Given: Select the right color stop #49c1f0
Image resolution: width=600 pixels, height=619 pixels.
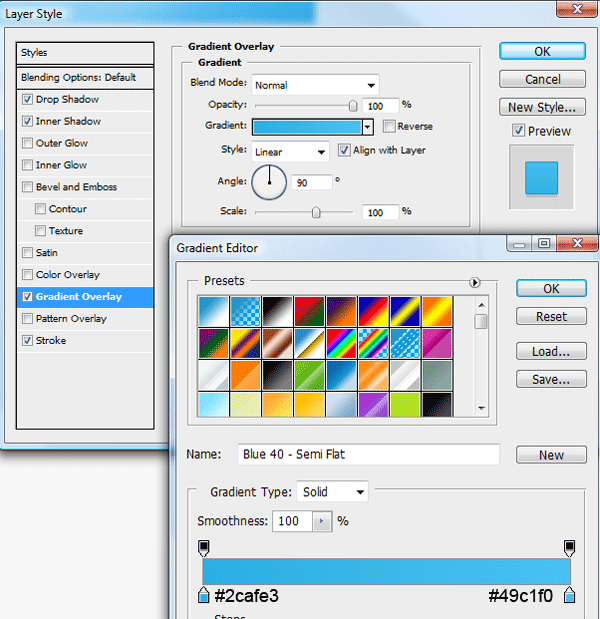Looking at the screenshot, I should click(569, 595).
